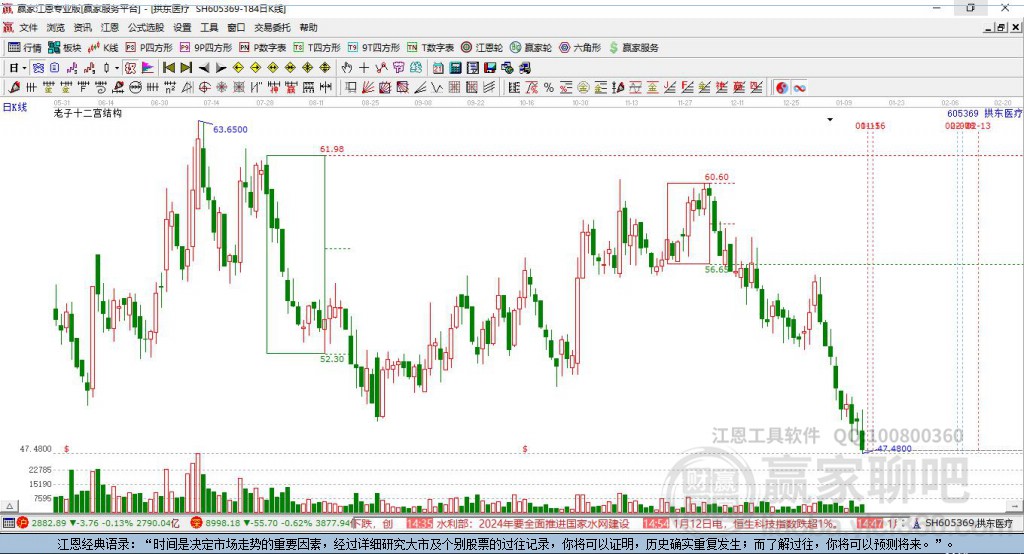Click the infinity loop icon
The width and height of the screenshot is (1024, 554).
(x=799, y=88)
